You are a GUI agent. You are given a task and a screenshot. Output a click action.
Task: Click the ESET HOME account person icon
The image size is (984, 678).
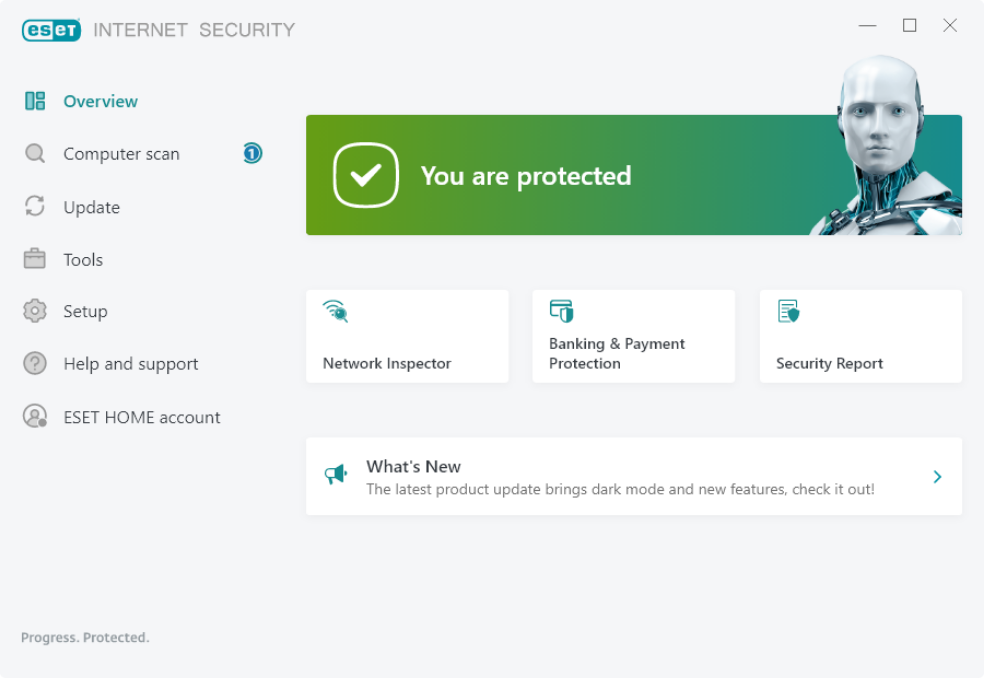(35, 416)
